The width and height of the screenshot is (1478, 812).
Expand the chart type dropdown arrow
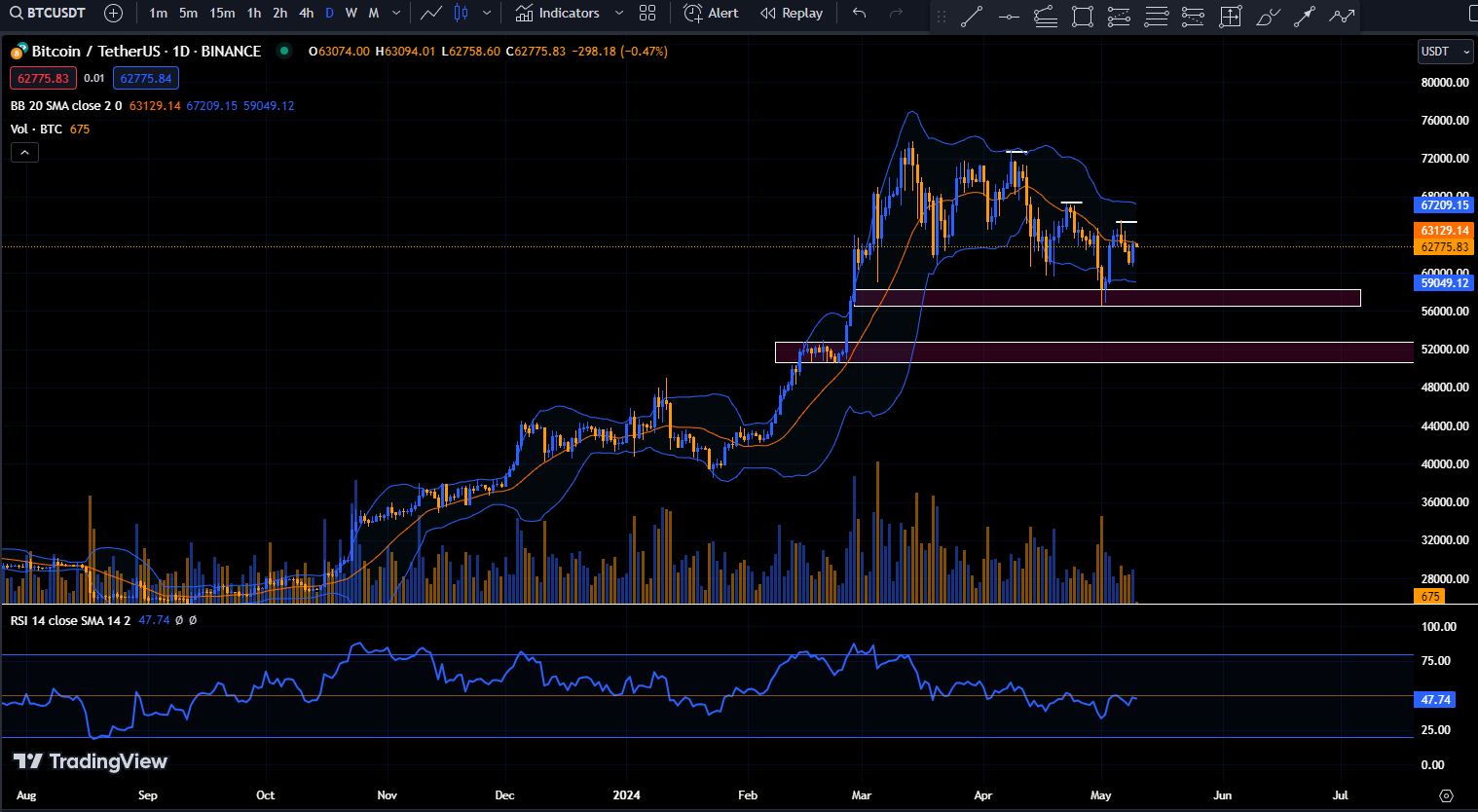pyautogui.click(x=487, y=13)
